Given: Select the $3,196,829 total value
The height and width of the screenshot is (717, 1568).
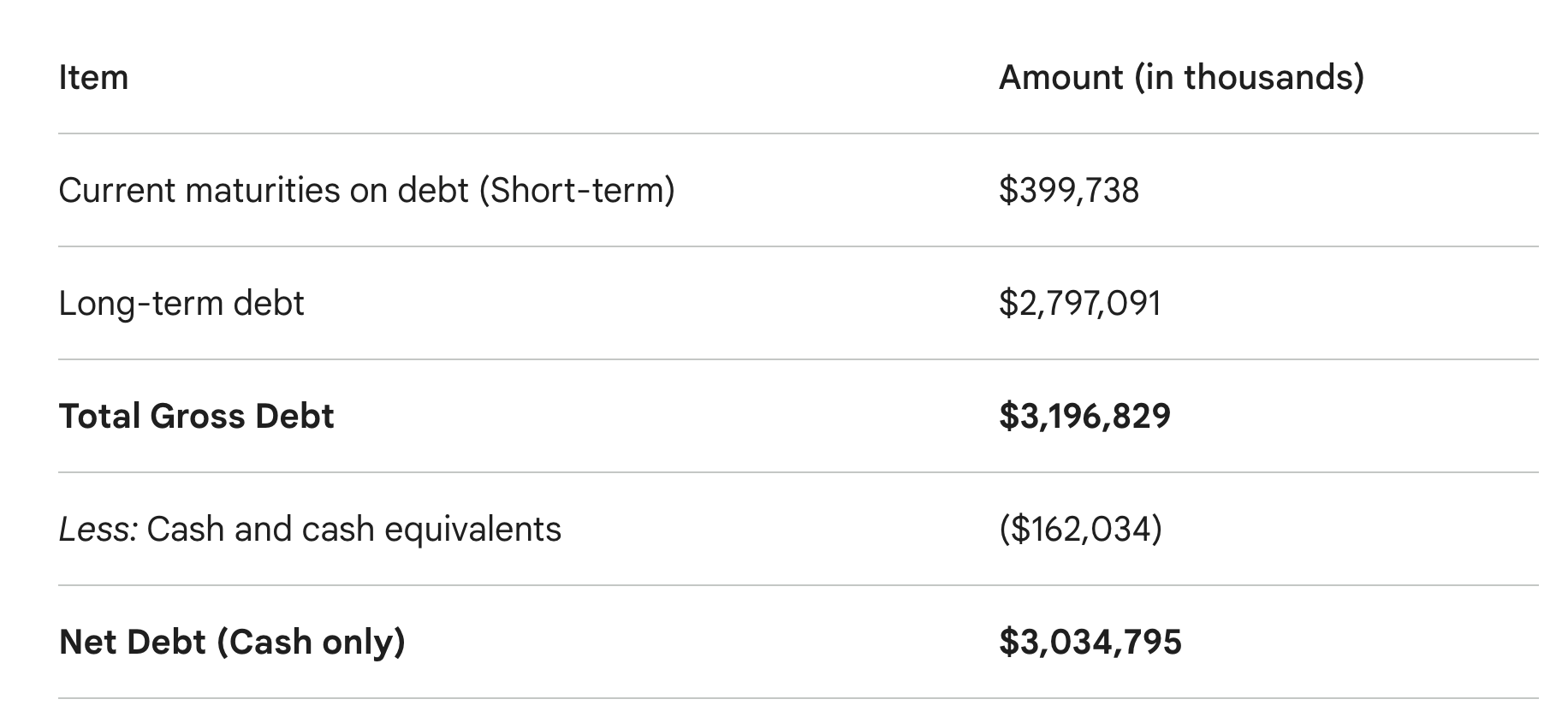Looking at the screenshot, I should click(x=1084, y=416).
